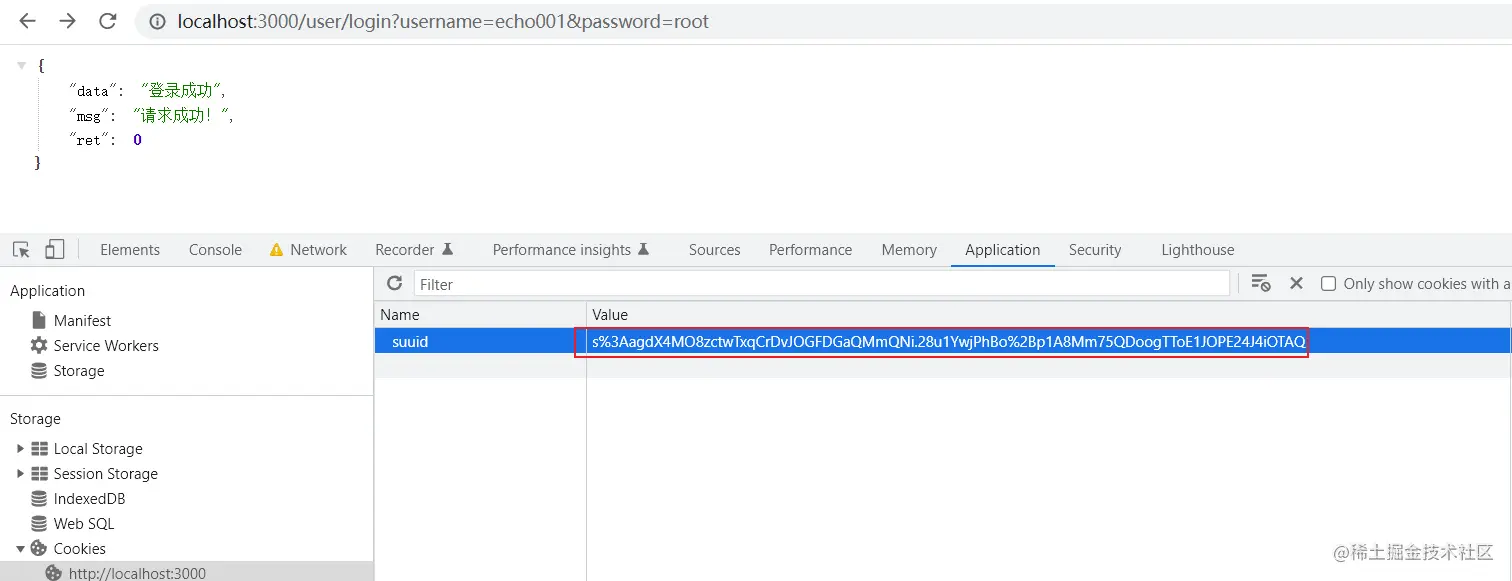
Task: Click the JSON "ret" value 0
Action: (137, 140)
